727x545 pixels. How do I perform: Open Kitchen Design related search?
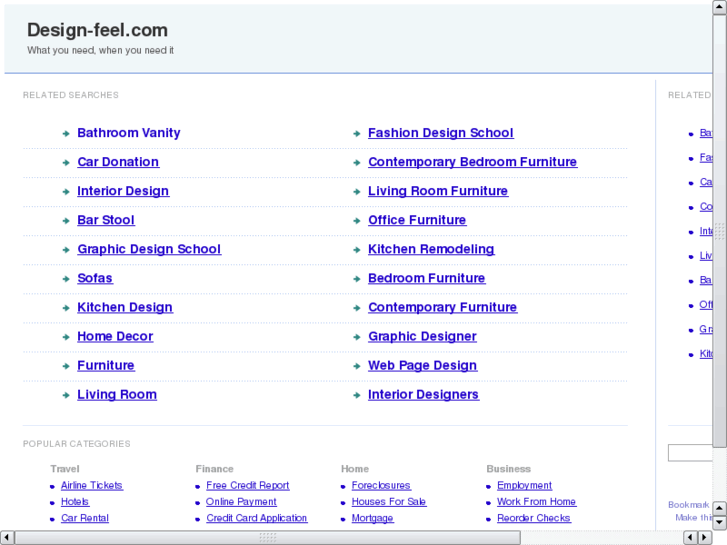[125, 308]
